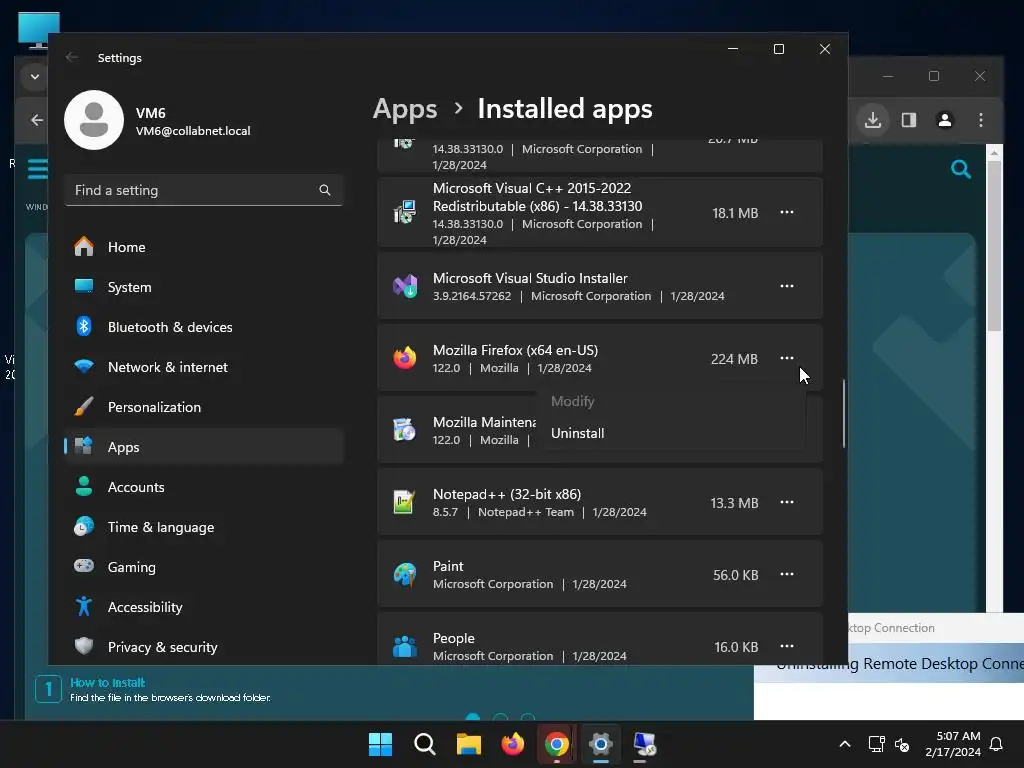Select the Apps sidebar item
The height and width of the screenshot is (768, 1024).
[204, 447]
